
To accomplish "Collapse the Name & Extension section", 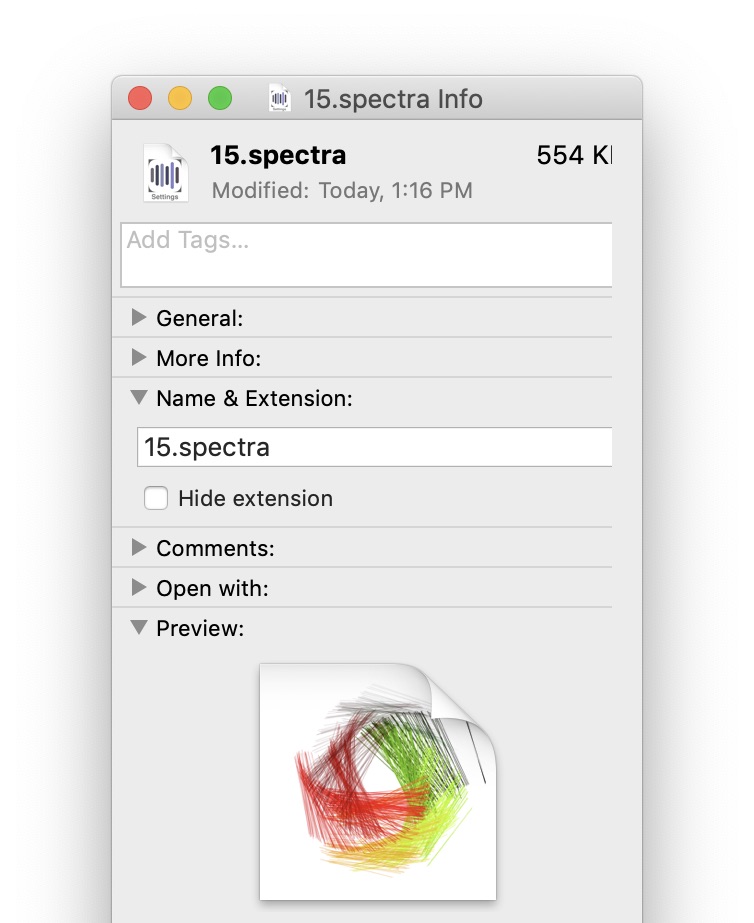I will pos(139,398).
